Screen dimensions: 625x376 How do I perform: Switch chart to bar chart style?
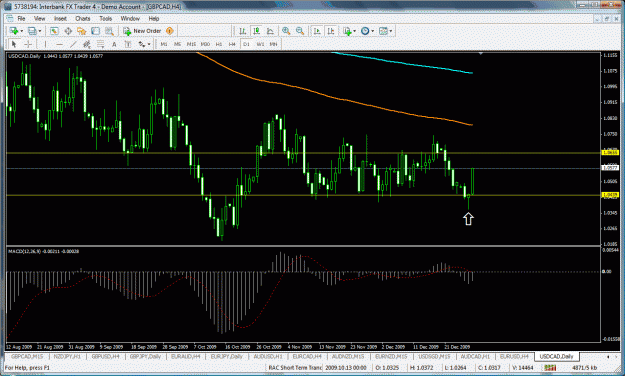242,31
